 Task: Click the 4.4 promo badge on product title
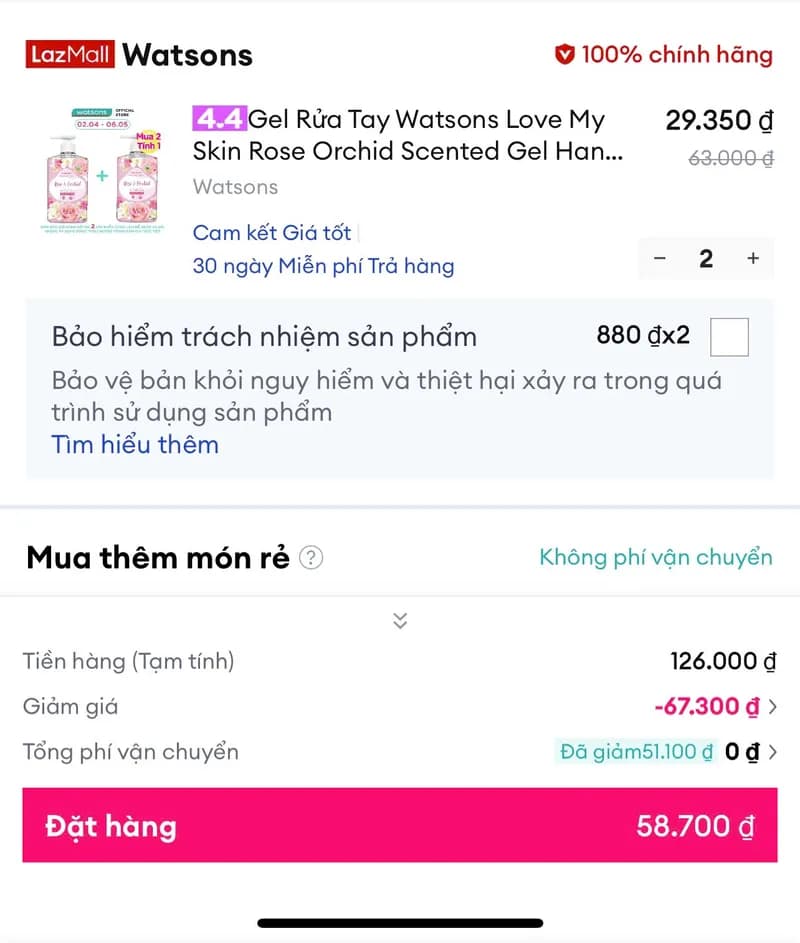pyautogui.click(x=219, y=118)
